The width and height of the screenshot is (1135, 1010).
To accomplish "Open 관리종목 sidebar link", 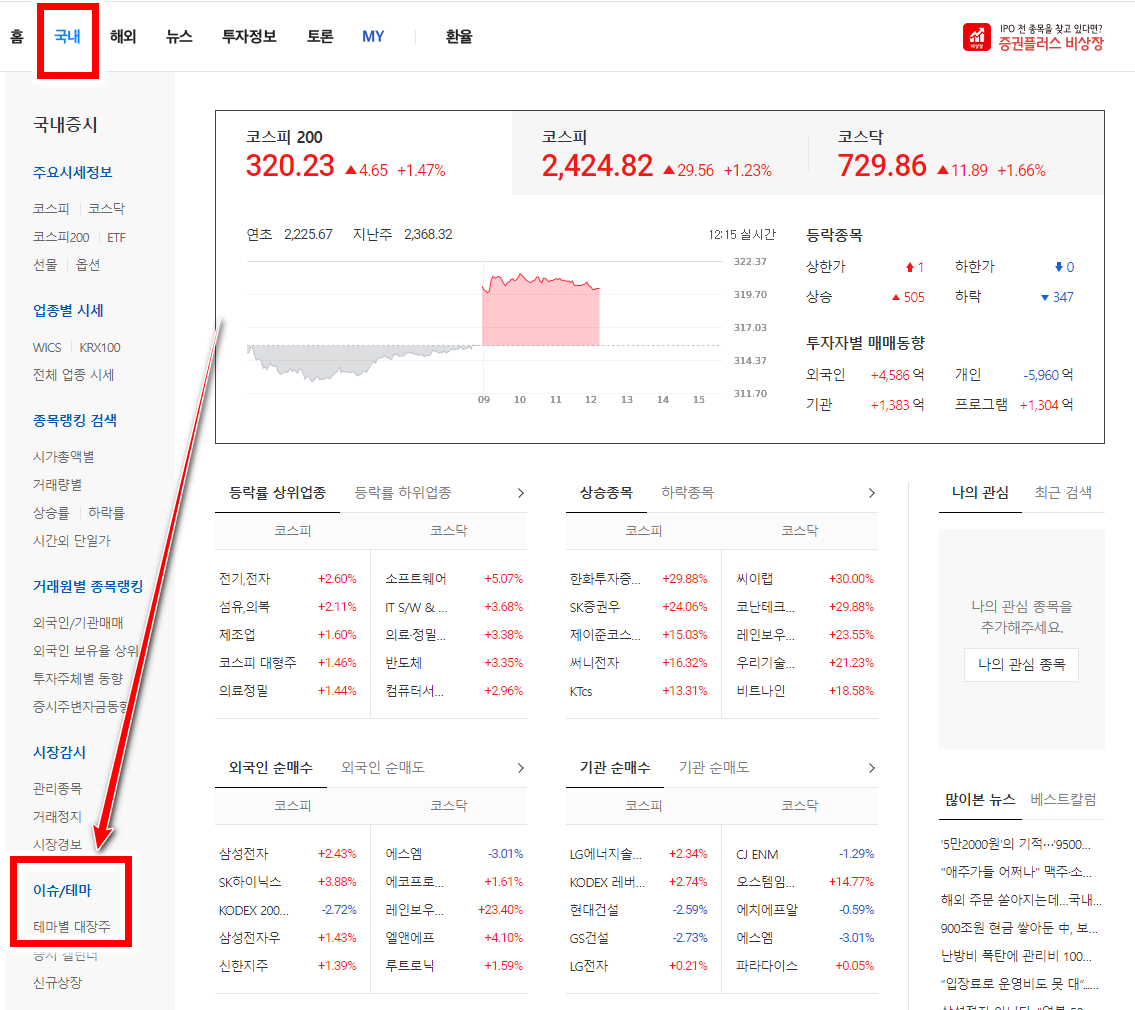I will click(57, 788).
